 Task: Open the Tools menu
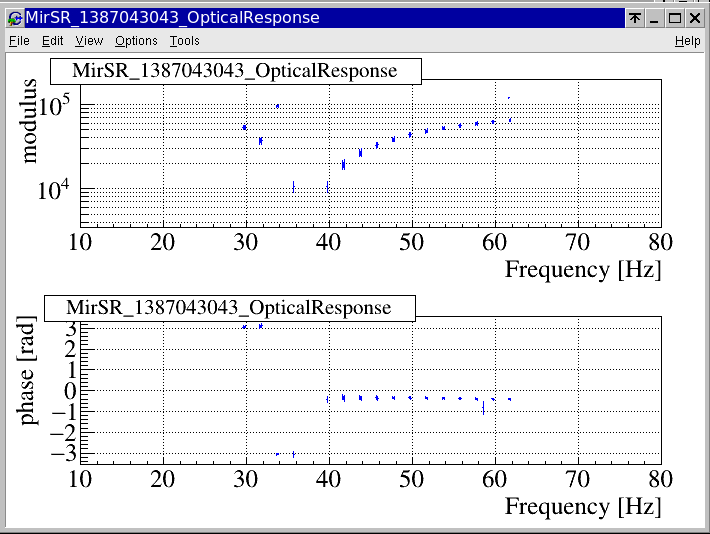184,41
